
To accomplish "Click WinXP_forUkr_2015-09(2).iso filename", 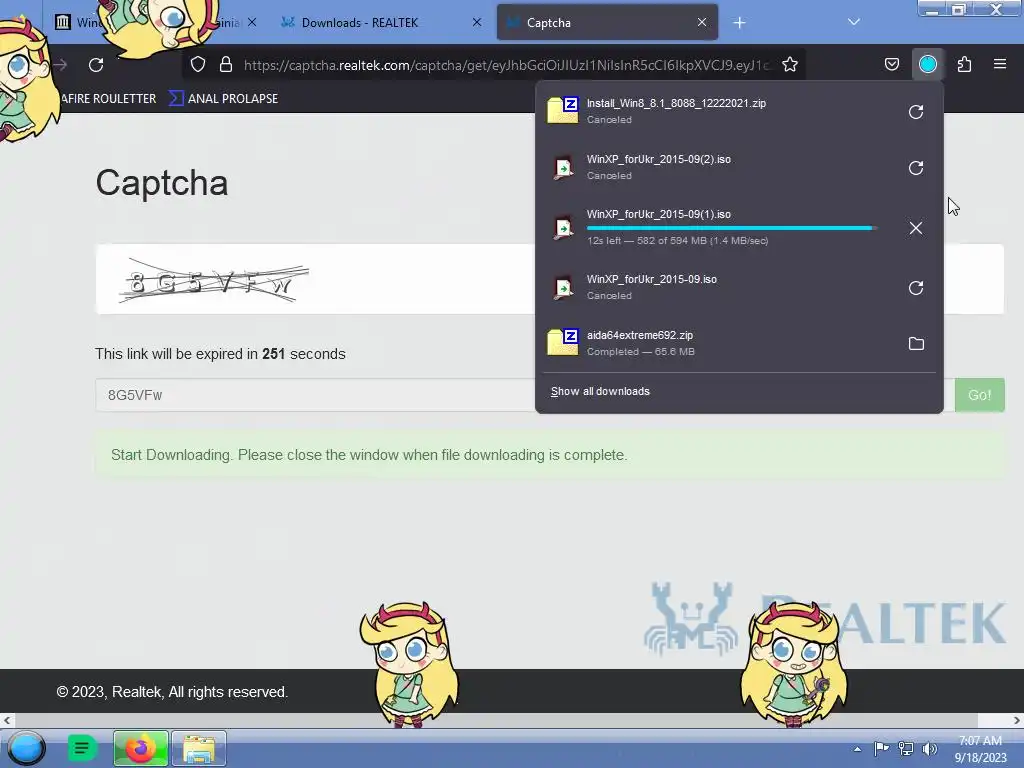I will click(x=658, y=159).
